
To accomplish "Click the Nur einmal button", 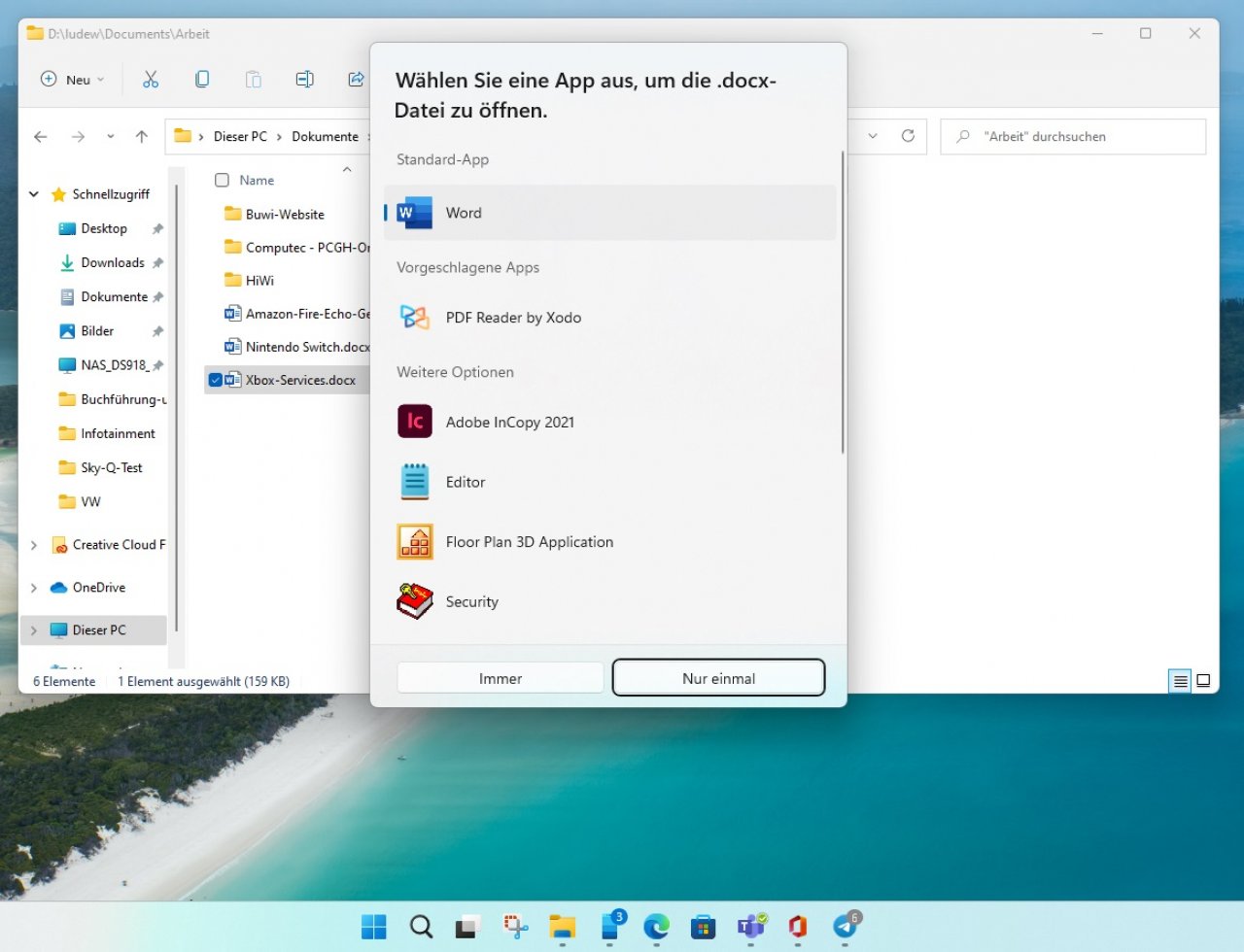I will pyautogui.click(x=719, y=678).
